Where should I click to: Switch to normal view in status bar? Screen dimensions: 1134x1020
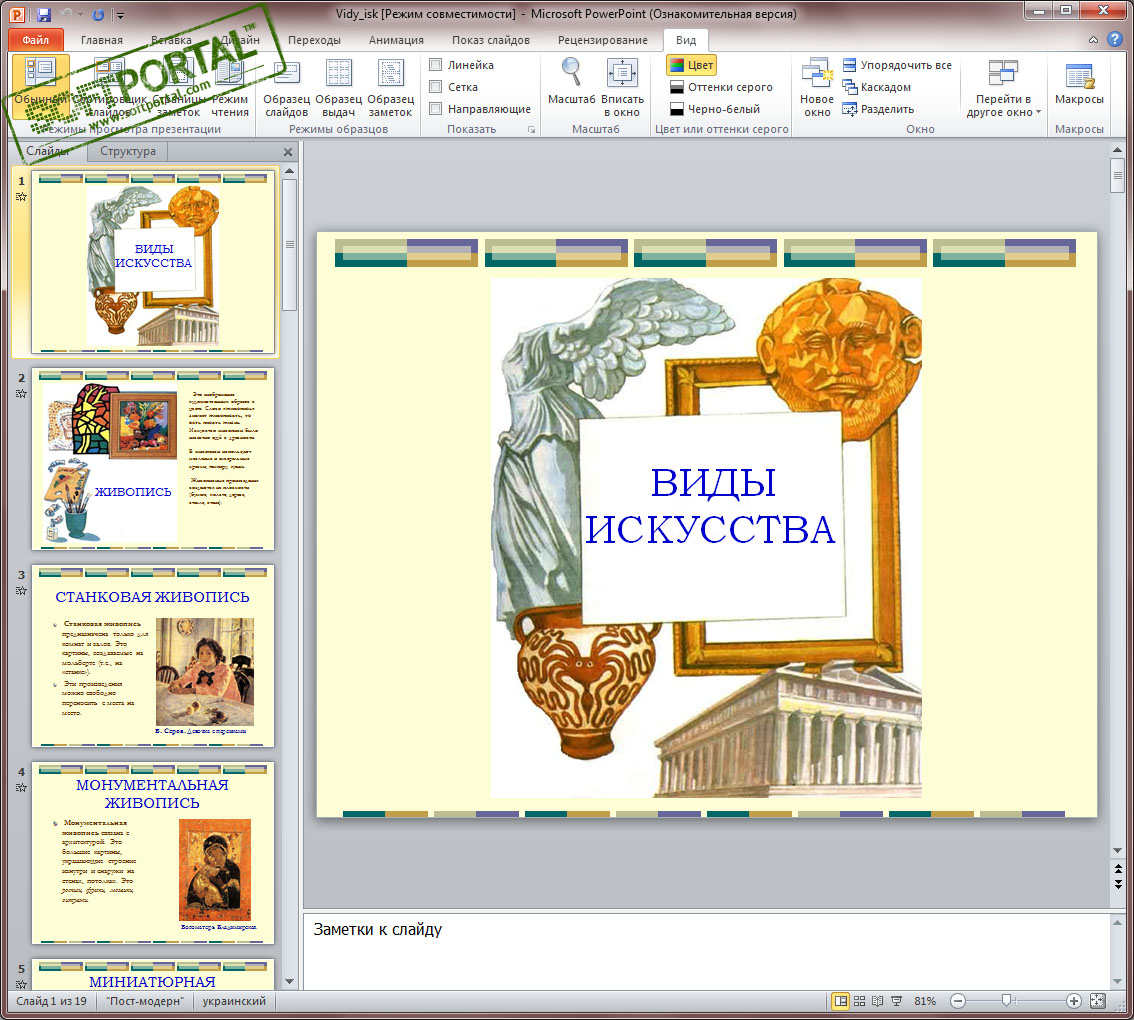840,1001
